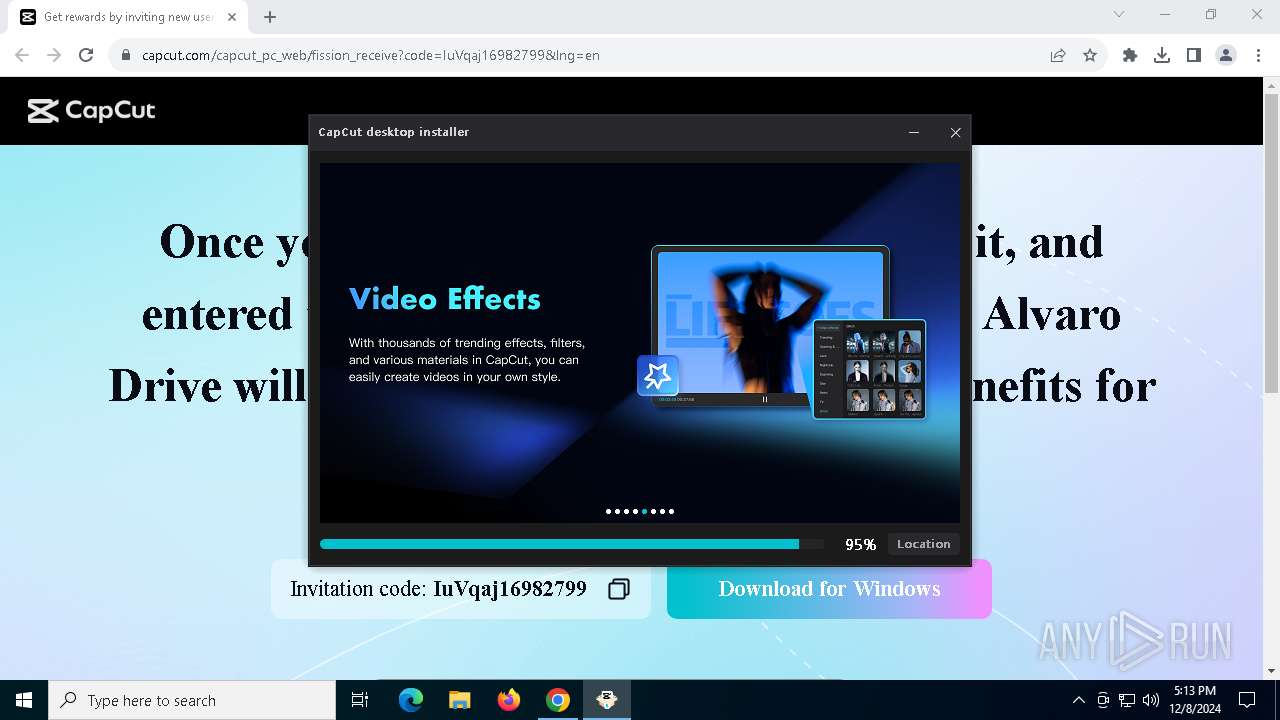Open Task View on the taskbar
Screen dimensions: 1280x720
pyautogui.click(x=360, y=700)
